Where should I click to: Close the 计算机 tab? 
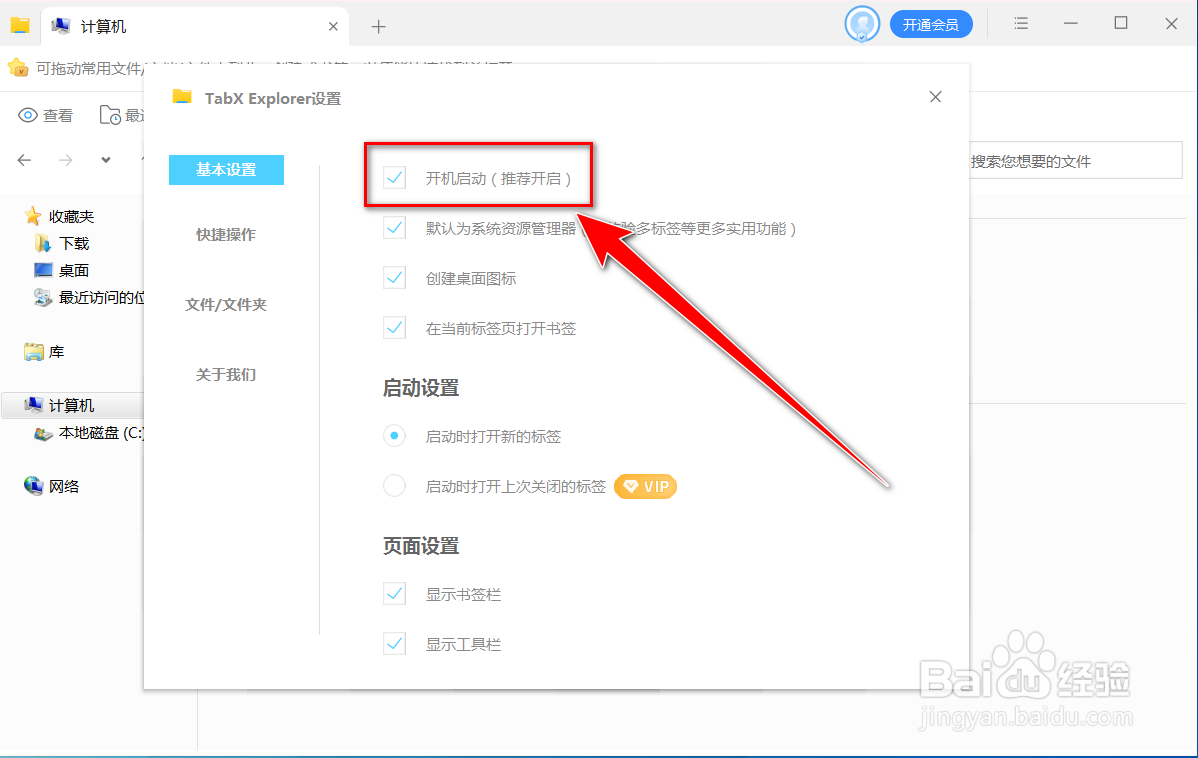333,27
